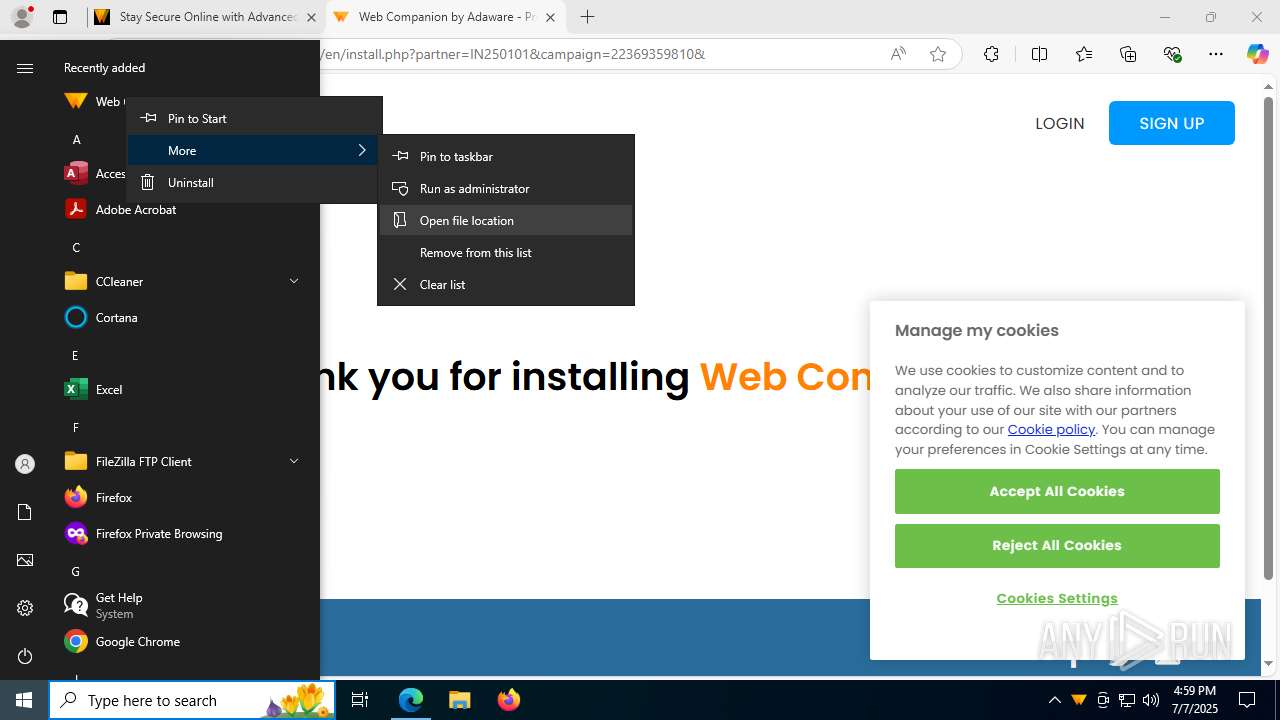Image resolution: width=1280 pixels, height=720 pixels.
Task: Click the taskbar search box
Action: pyautogui.click(x=192, y=700)
